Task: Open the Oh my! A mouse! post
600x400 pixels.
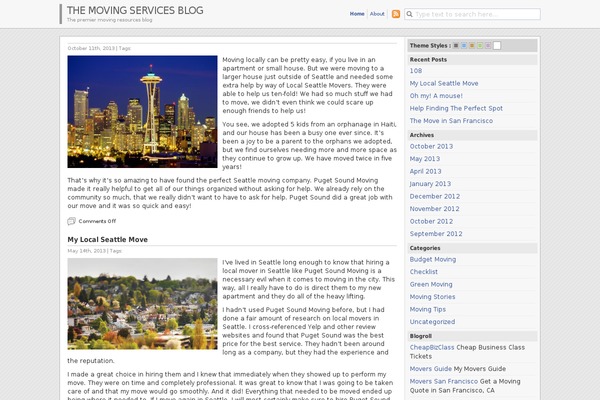Action: click(x=436, y=96)
